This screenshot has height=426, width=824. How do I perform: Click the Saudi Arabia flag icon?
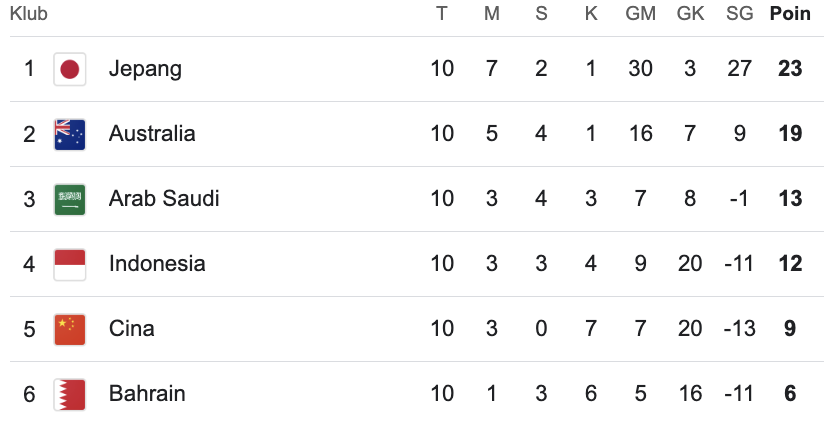[x=69, y=199]
